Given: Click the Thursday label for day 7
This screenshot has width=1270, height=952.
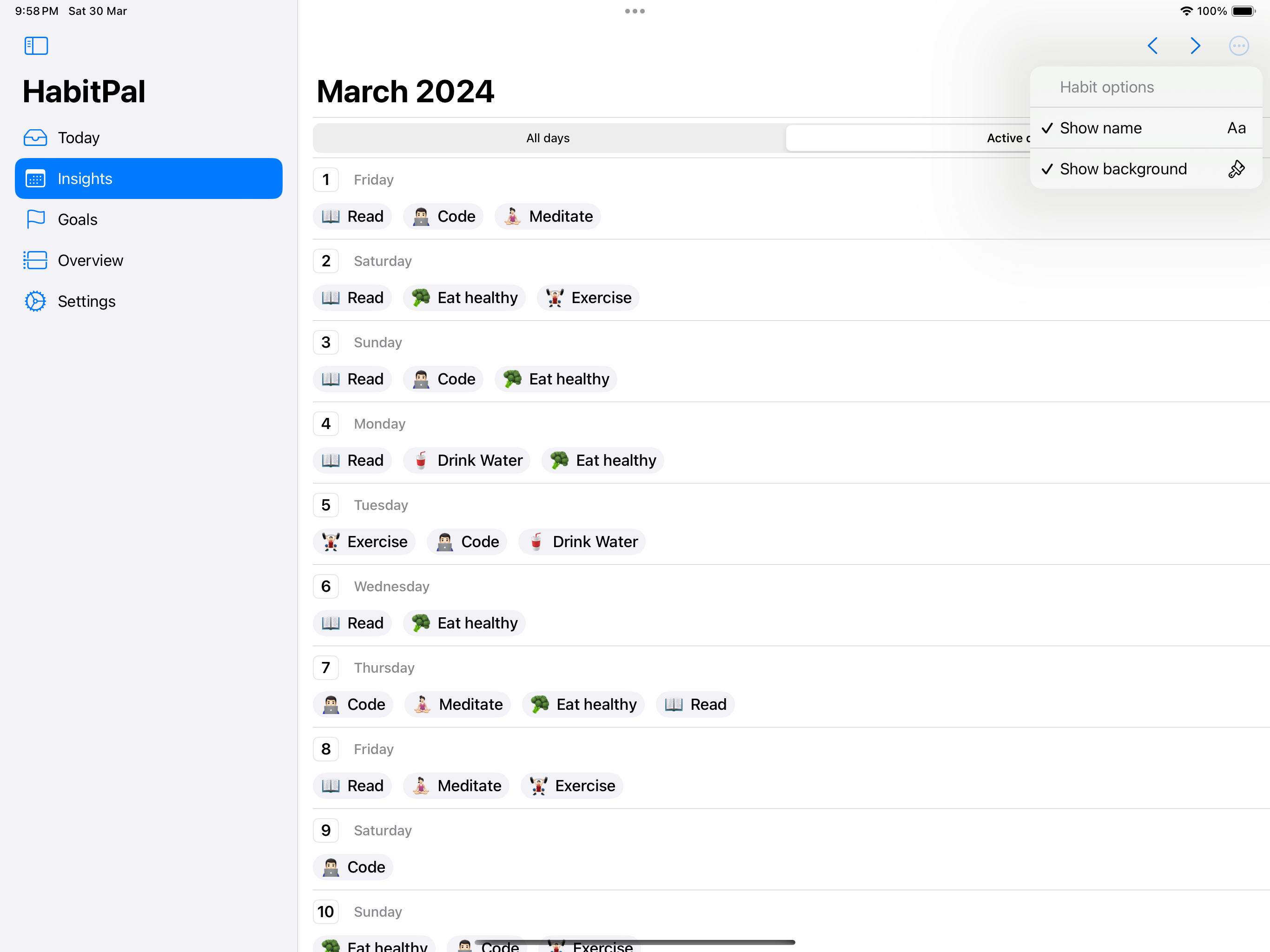Looking at the screenshot, I should pyautogui.click(x=384, y=668).
